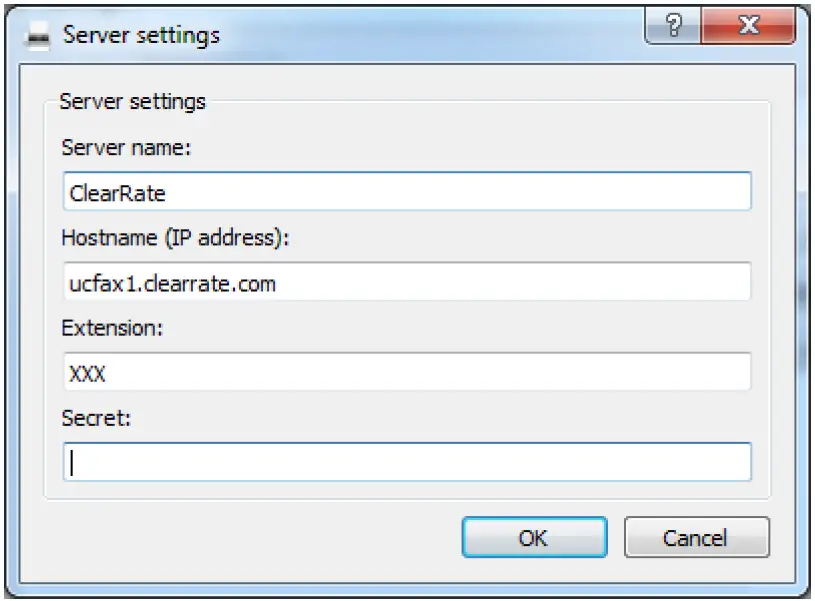
Task: Dismiss the dialog using Cancel
Action: tap(697, 536)
